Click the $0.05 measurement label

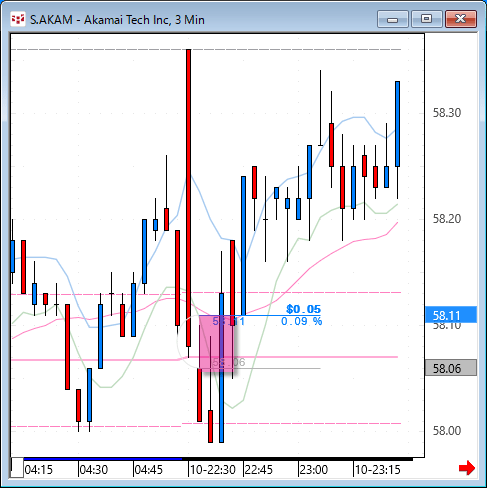coord(303,309)
